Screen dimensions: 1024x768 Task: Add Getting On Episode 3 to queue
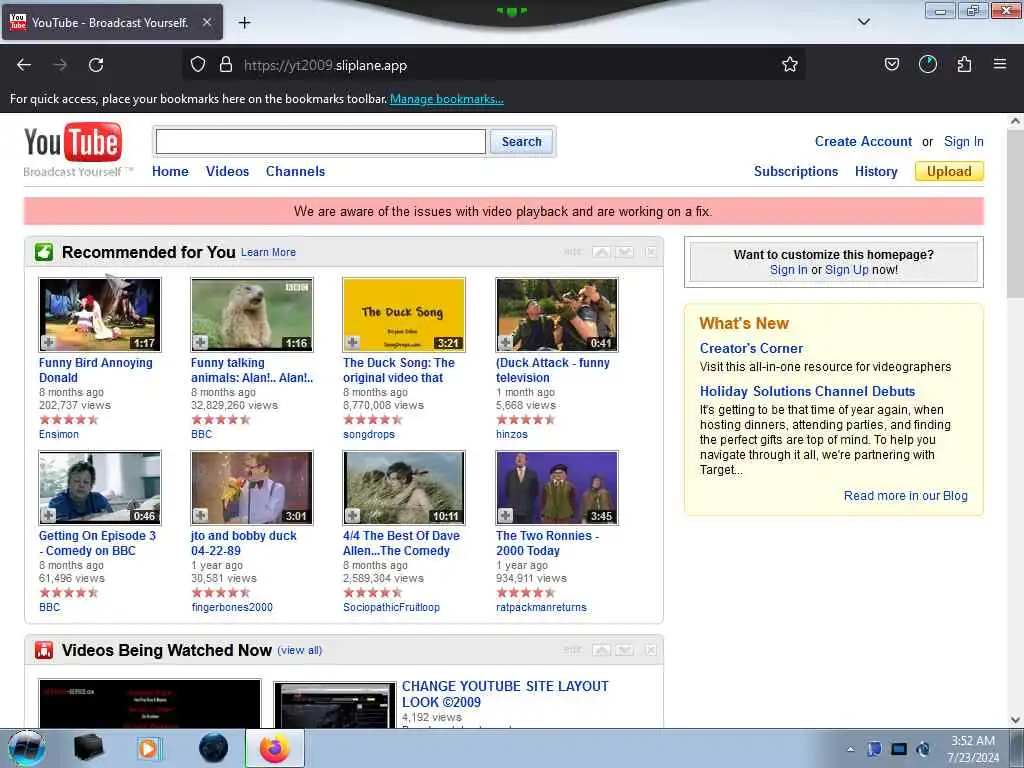point(48,515)
